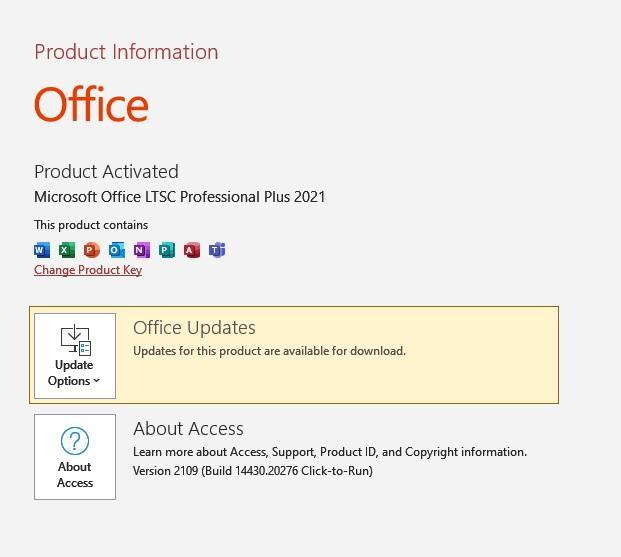The width and height of the screenshot is (621, 557).
Task: Click the Word app icon
Action: (x=42, y=250)
